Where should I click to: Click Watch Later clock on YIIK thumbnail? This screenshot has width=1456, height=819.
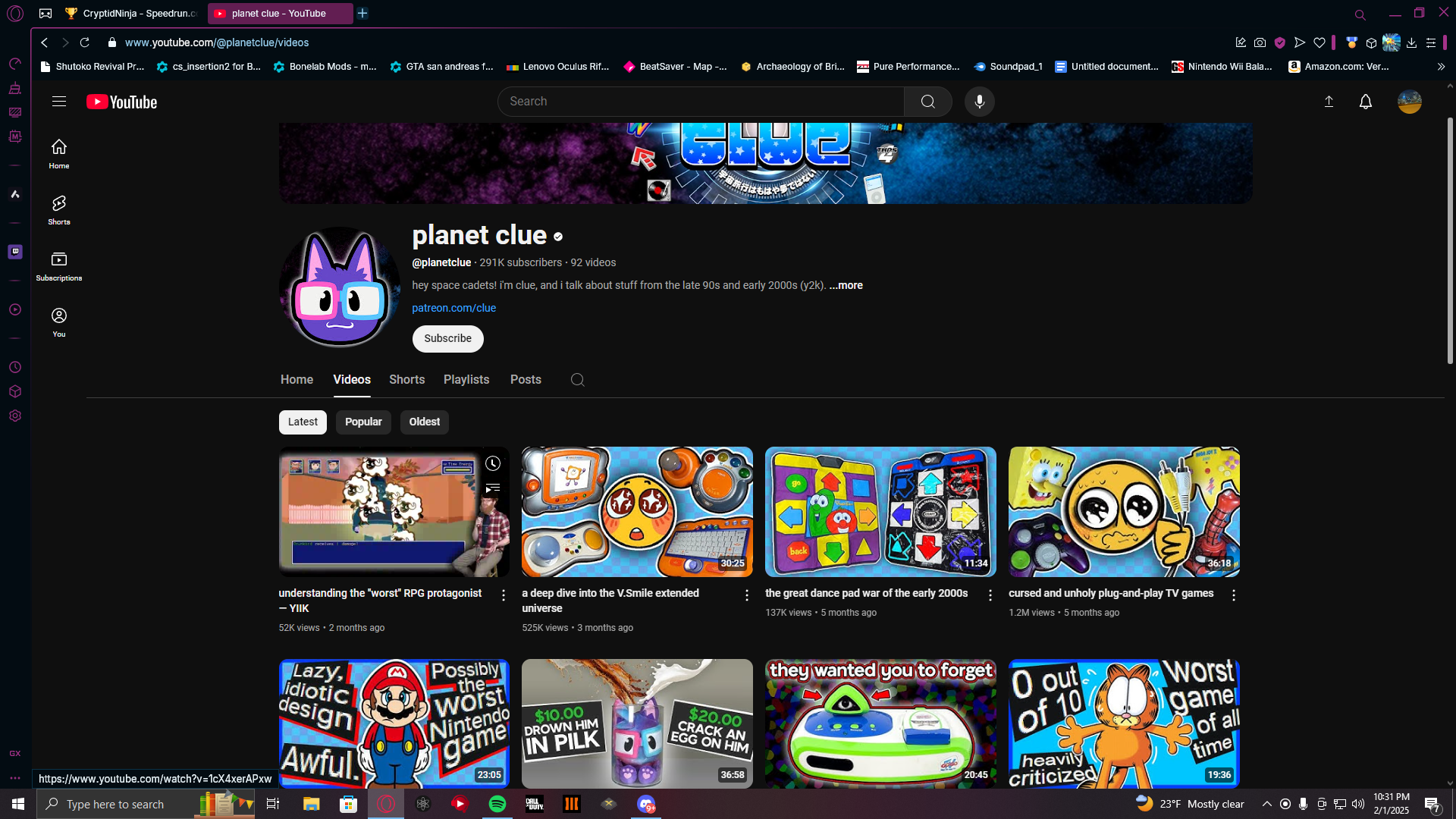(493, 463)
